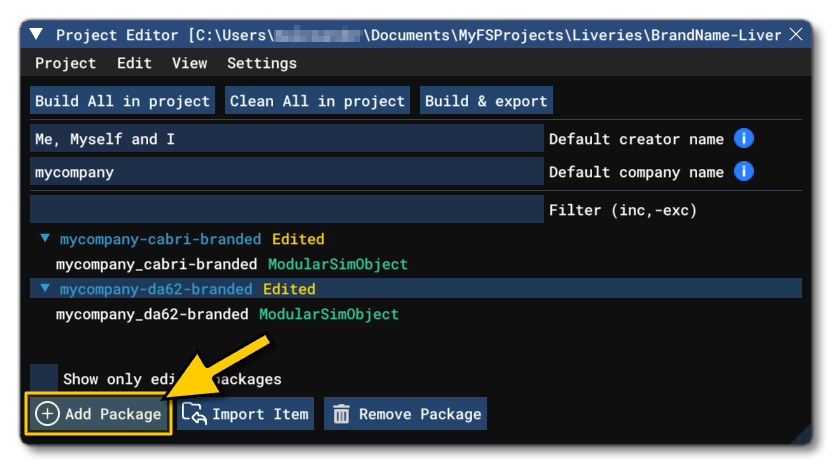Click info icon beside Default creator name
Image resolution: width=832 pixels, height=465 pixels.
coord(743,139)
